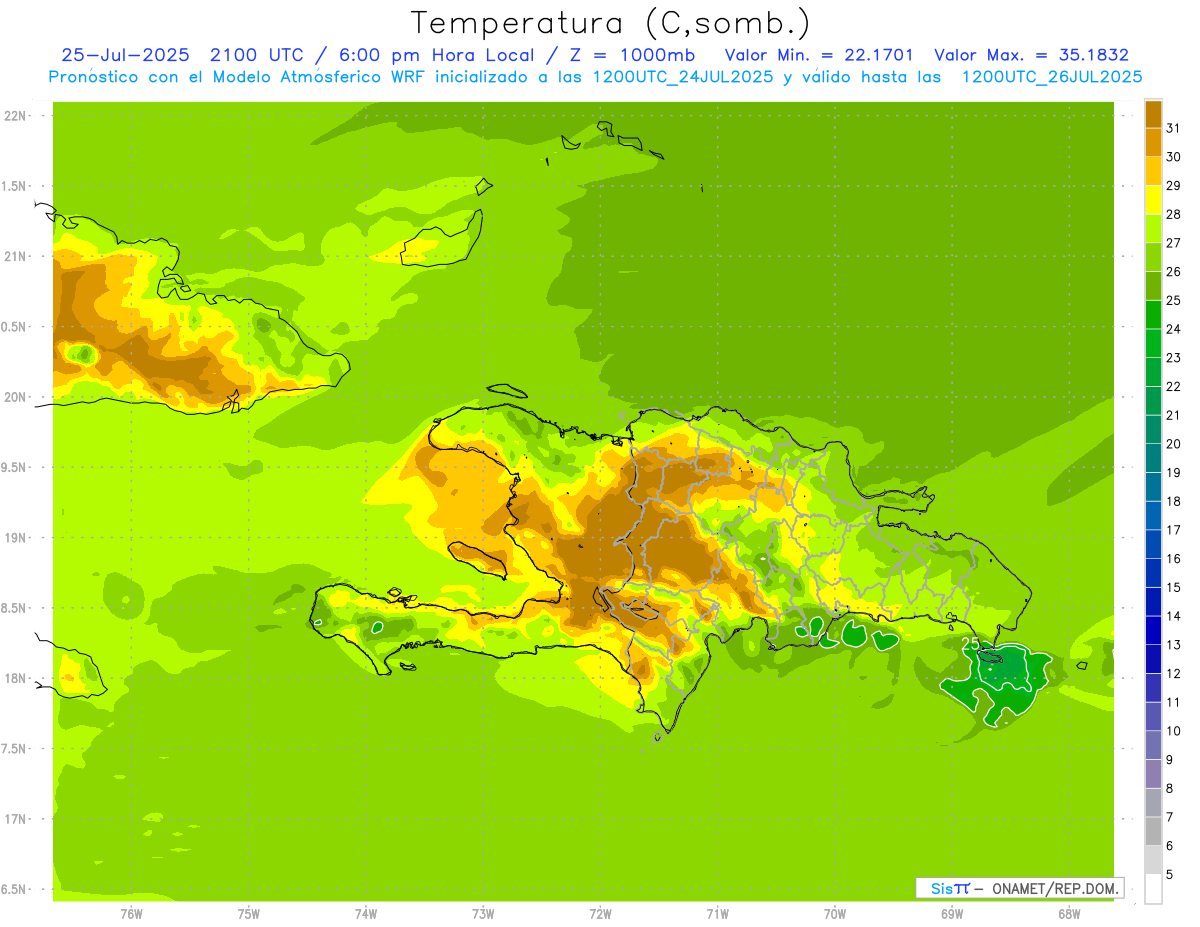Click the latitude label "19N"

tap(16, 537)
